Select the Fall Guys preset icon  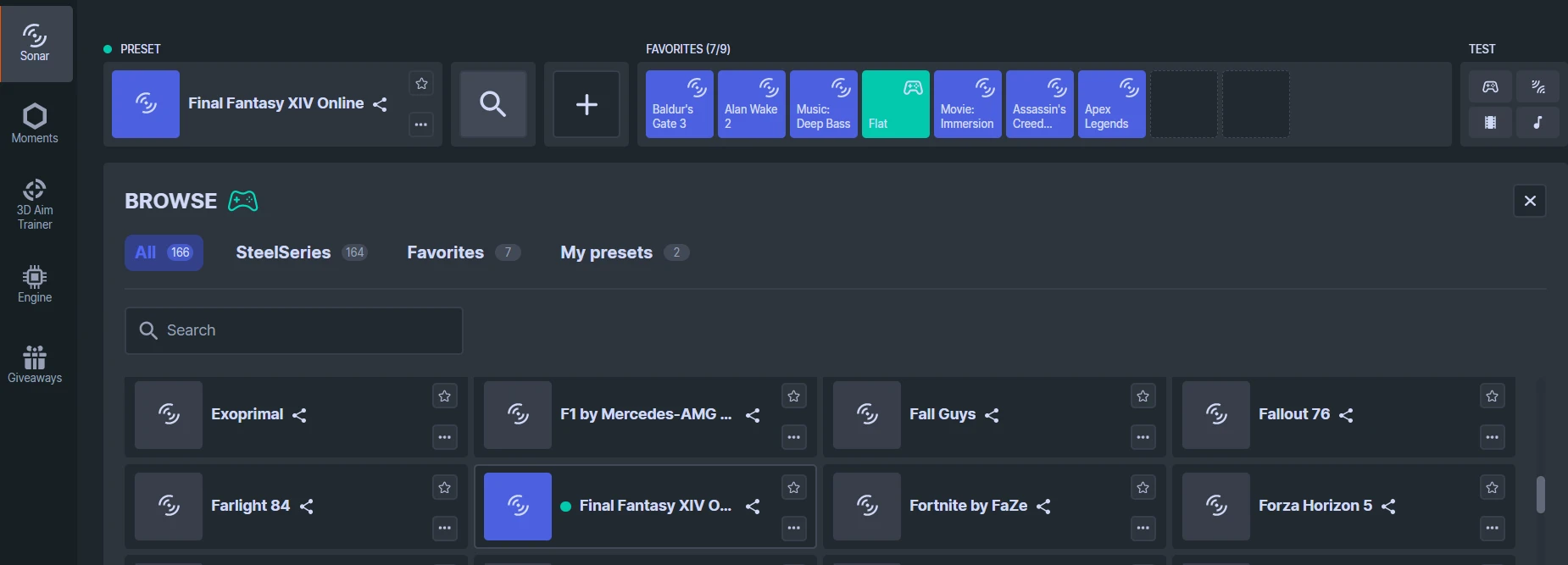click(867, 415)
